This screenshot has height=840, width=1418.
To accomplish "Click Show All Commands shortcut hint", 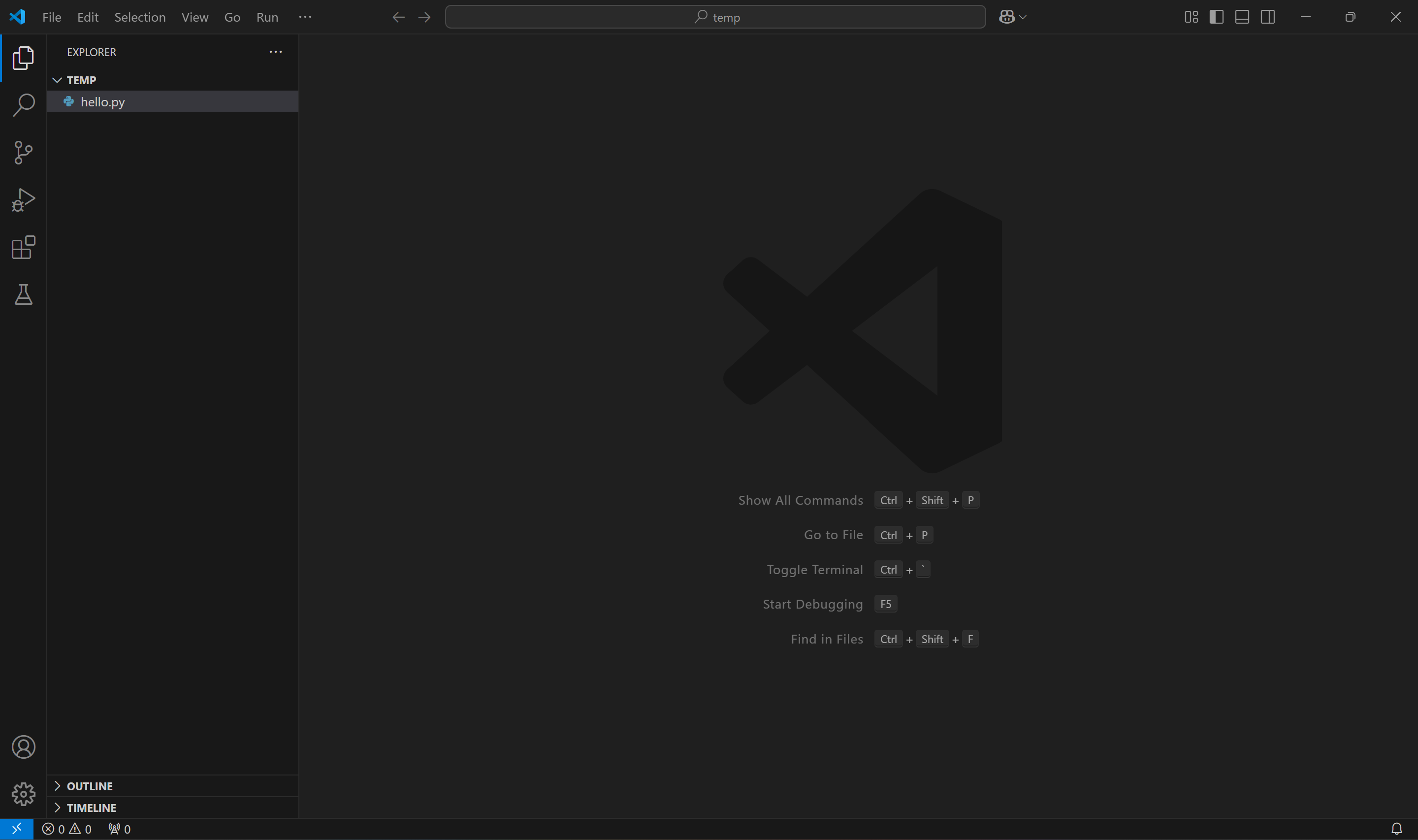I will pos(801,500).
